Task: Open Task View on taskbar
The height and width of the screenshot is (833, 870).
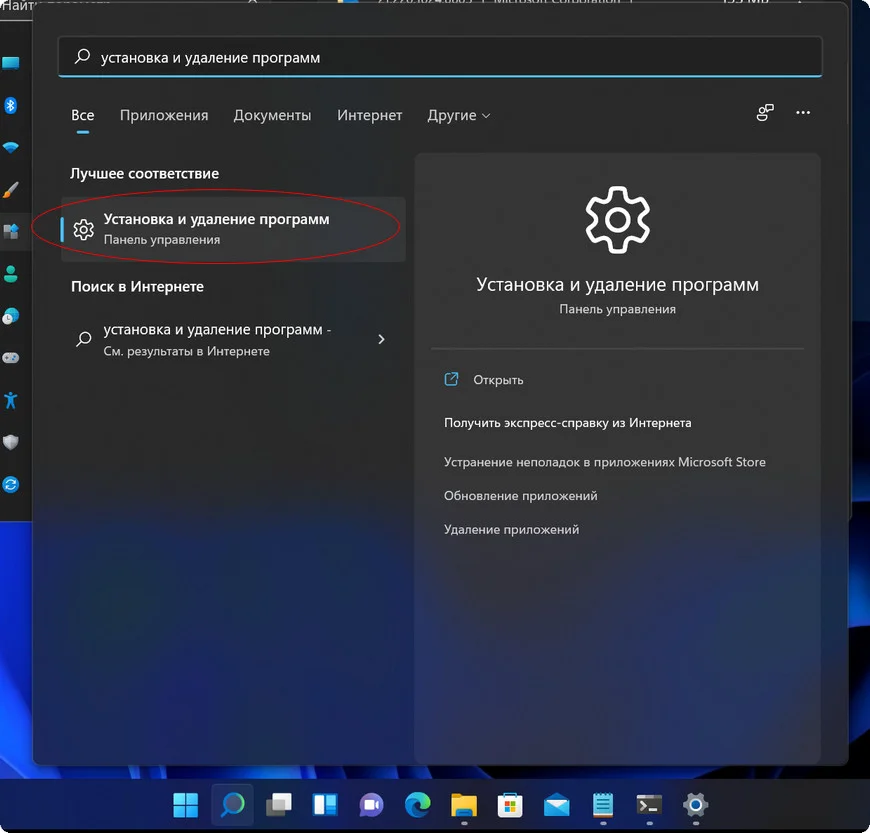Action: coord(279,805)
